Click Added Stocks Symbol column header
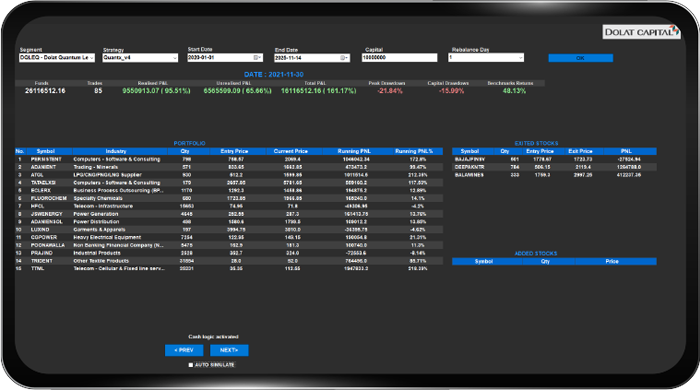This screenshot has width=700, height=390. pos(484,261)
